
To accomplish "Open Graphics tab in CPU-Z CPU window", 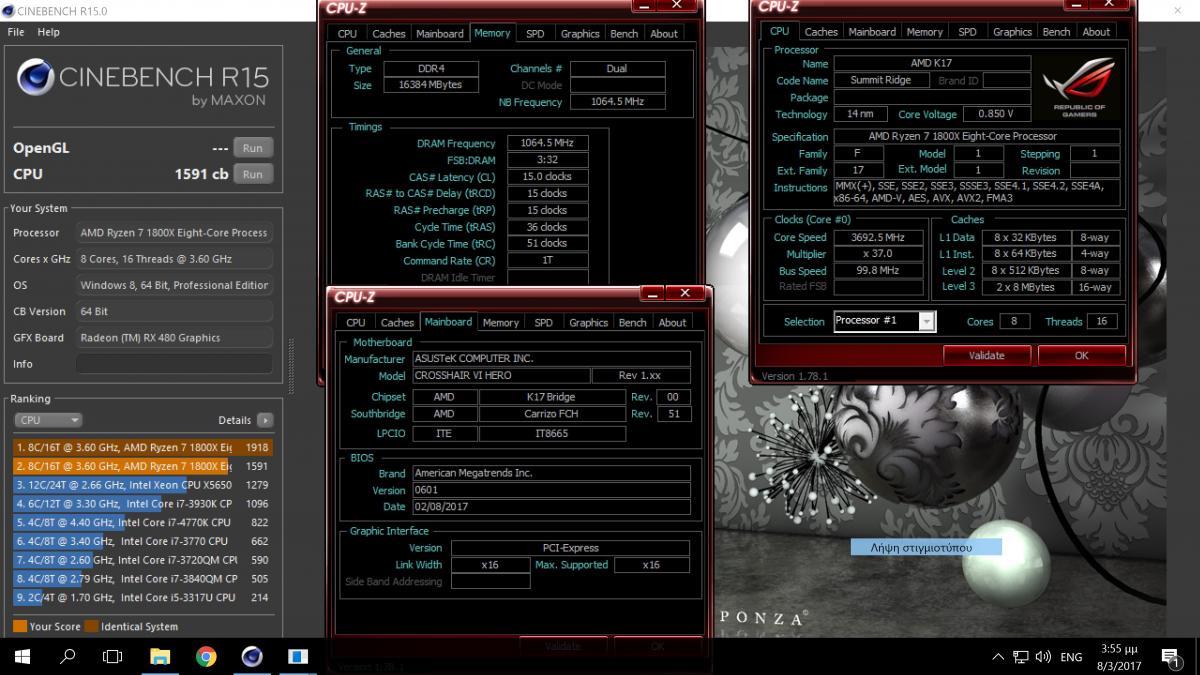I will [1012, 32].
